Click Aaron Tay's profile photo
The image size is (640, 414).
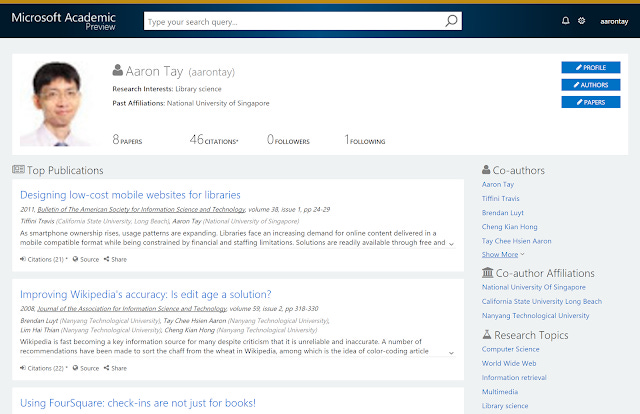pos(57,104)
